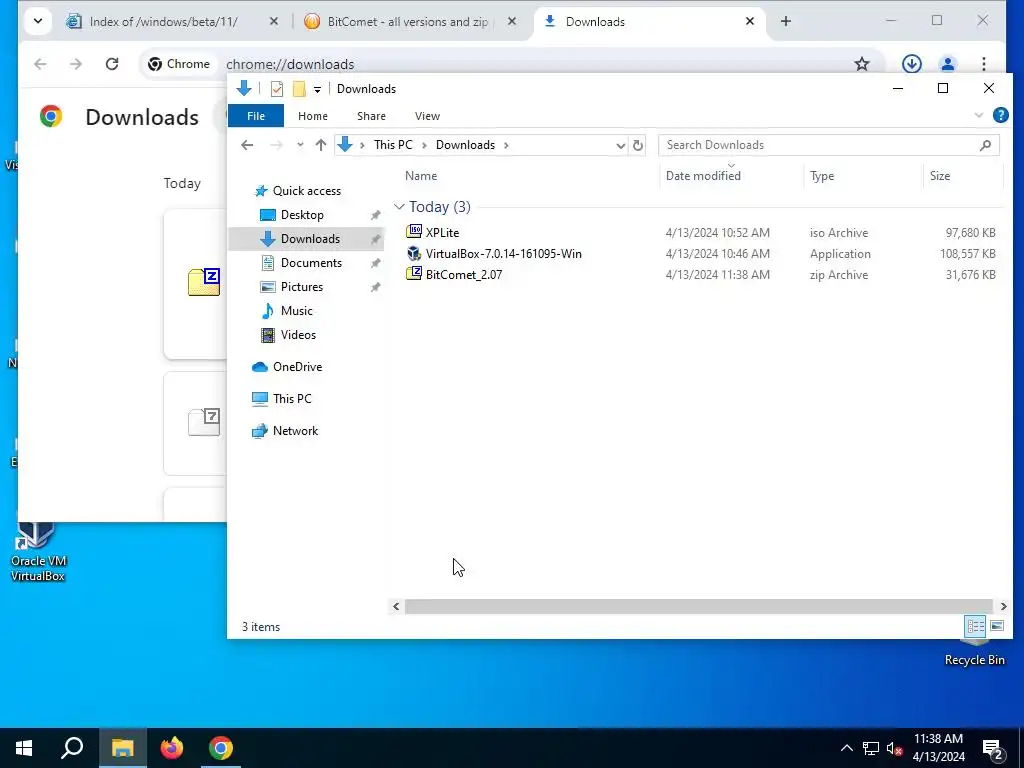This screenshot has height=768, width=1024.
Task: Click XPLite date 4/13/2024 10:52 AM
Action: 717,232
